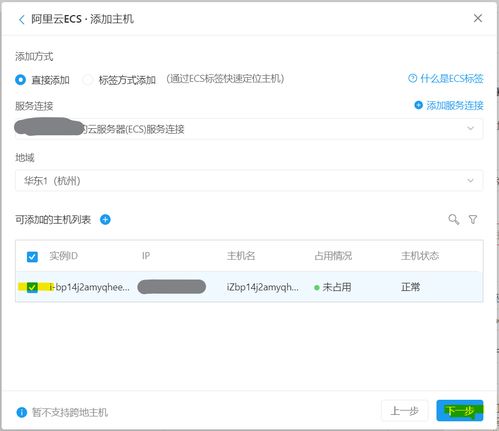
Task: Expand the 服务连接 dropdown
Action: coord(249,129)
